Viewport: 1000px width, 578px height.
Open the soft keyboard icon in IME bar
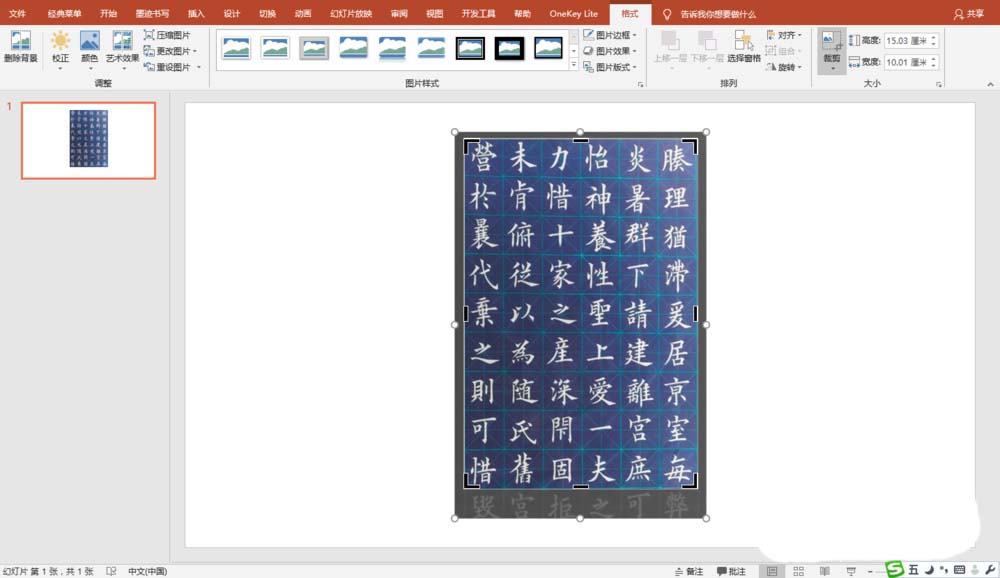[959, 570]
